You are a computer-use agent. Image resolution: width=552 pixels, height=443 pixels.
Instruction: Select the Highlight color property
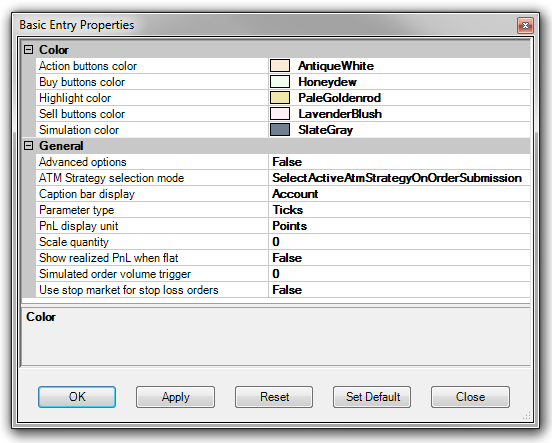(152, 98)
